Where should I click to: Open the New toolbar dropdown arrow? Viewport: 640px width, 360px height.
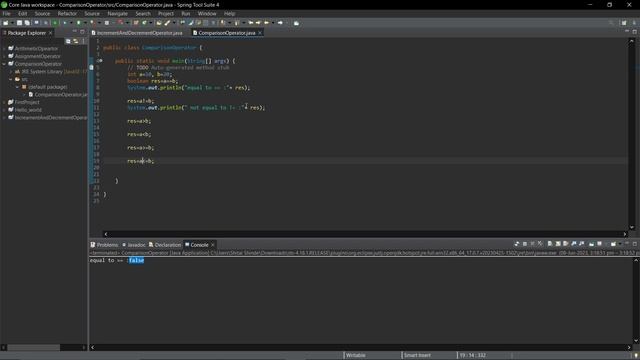click(12, 23)
